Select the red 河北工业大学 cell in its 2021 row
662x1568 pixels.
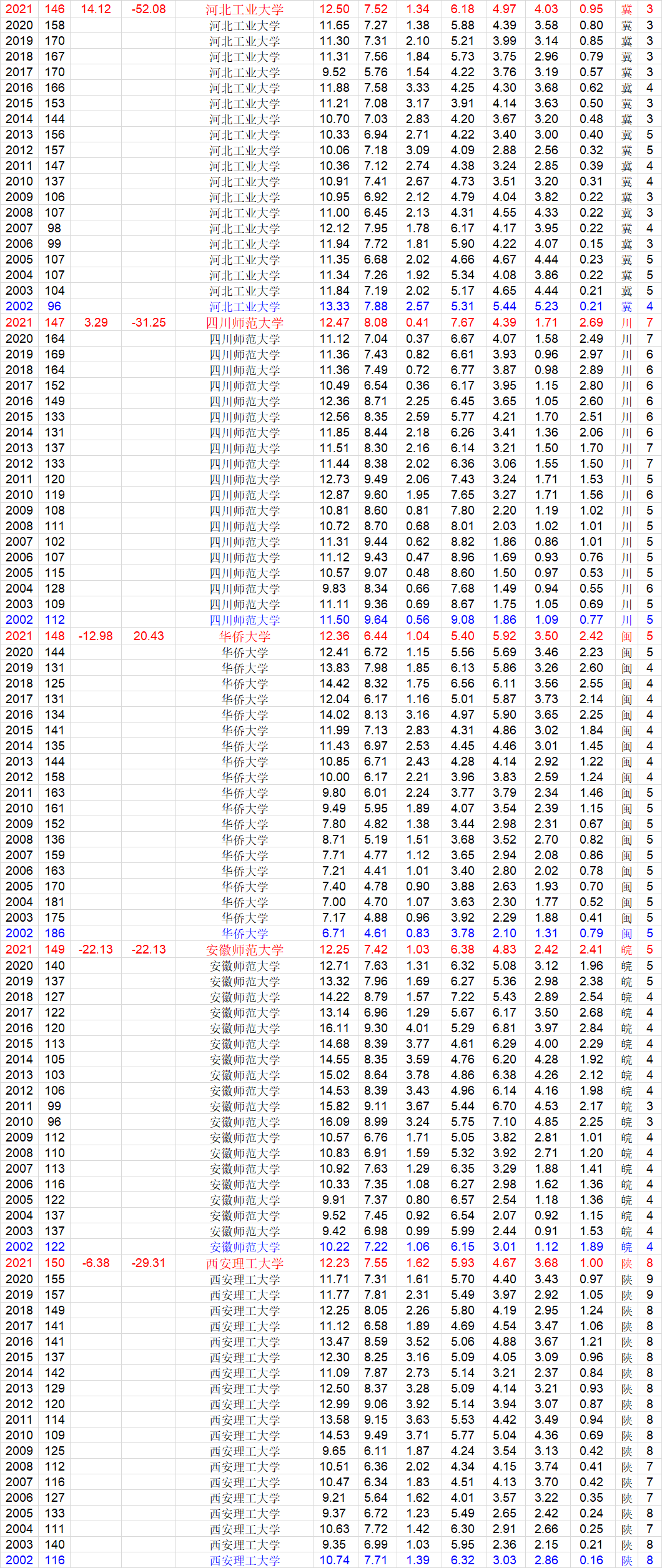pyautogui.click(x=244, y=9)
